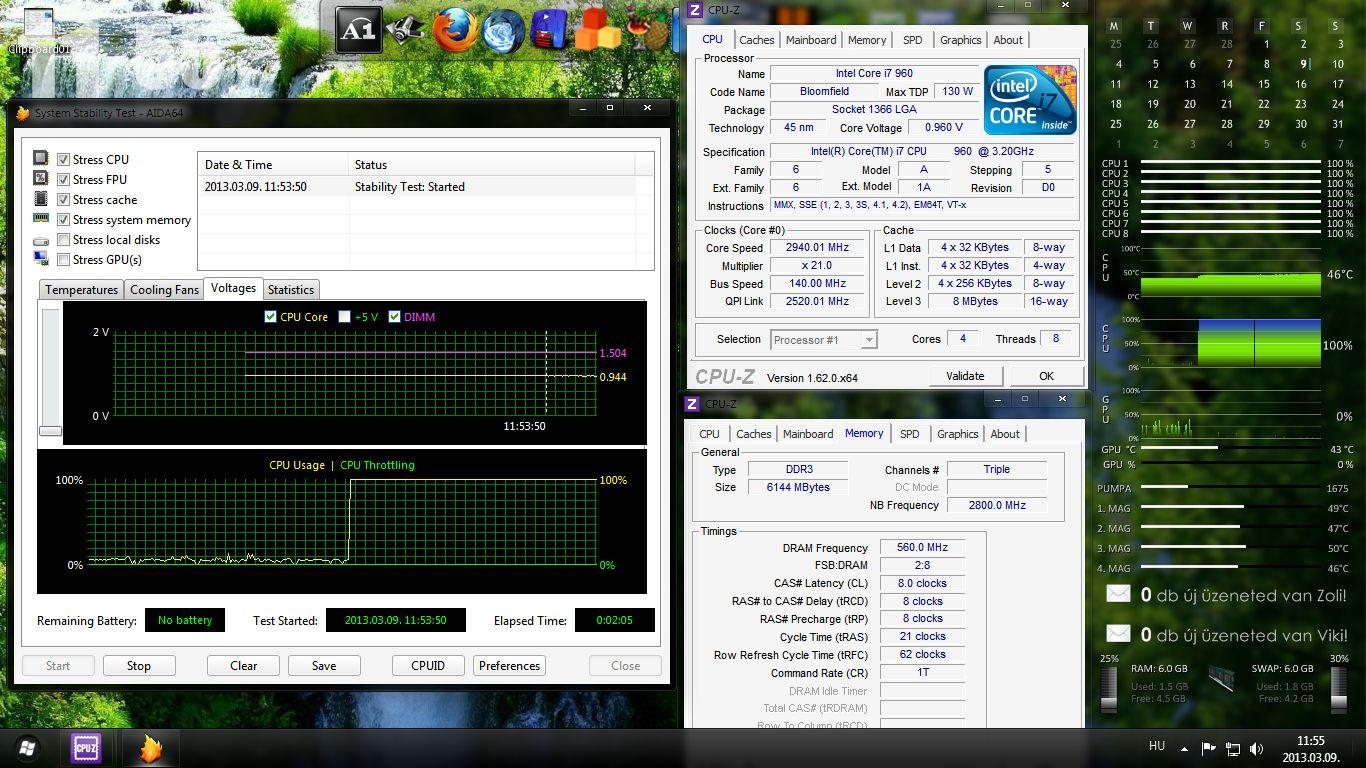Click the Date & Time column header
Screen dimensions: 1366x768
click(x=273, y=164)
